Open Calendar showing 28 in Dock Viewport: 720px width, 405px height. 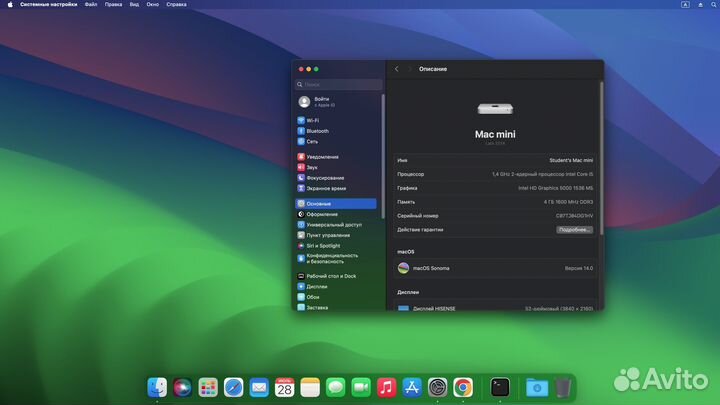tap(284, 388)
